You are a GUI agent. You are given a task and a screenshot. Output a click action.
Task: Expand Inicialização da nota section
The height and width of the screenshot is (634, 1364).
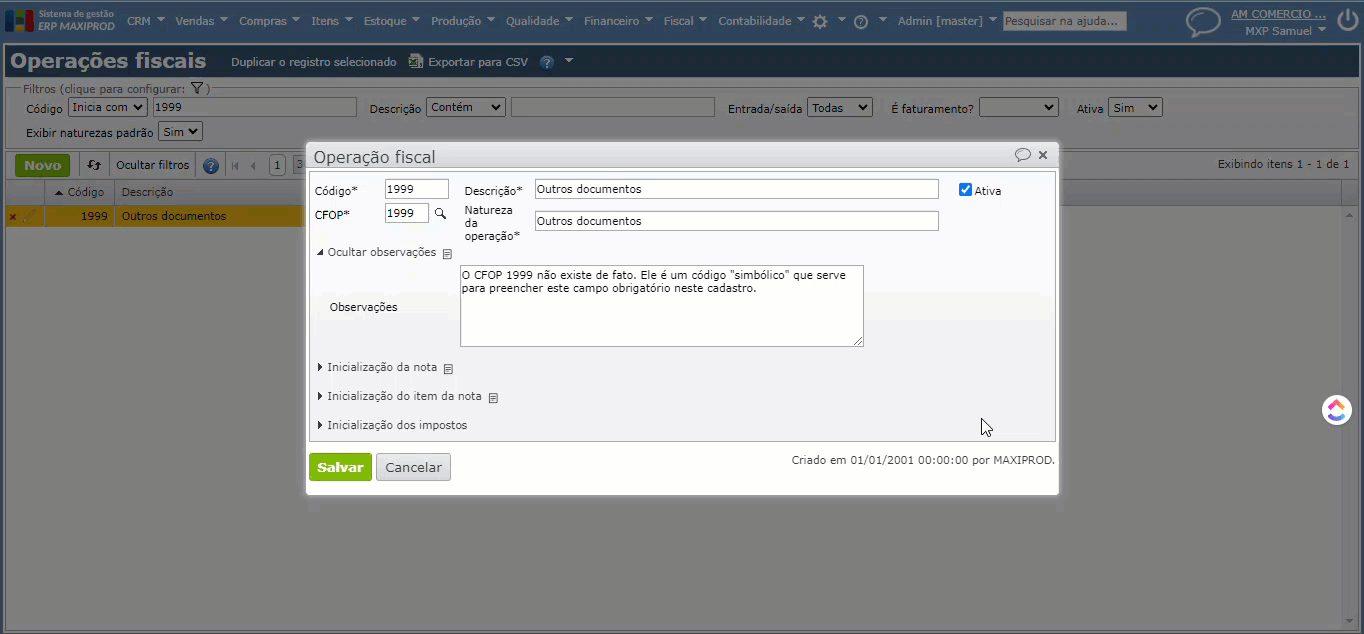[377, 367]
